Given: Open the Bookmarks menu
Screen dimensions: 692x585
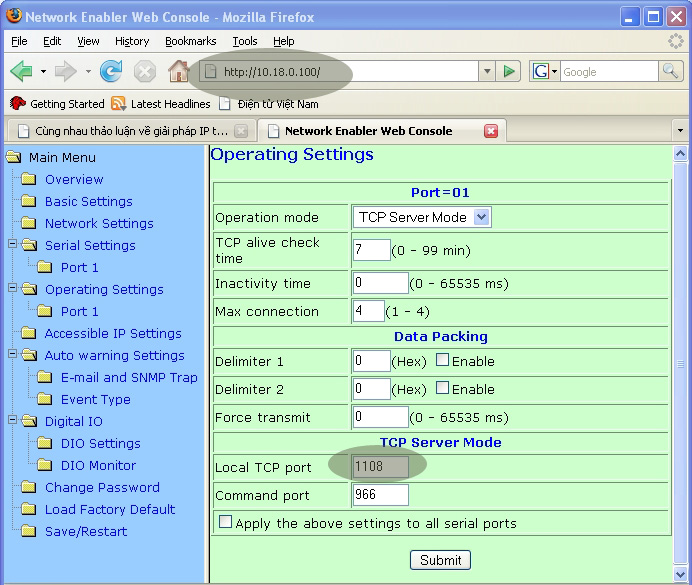Looking at the screenshot, I should click(x=190, y=41).
